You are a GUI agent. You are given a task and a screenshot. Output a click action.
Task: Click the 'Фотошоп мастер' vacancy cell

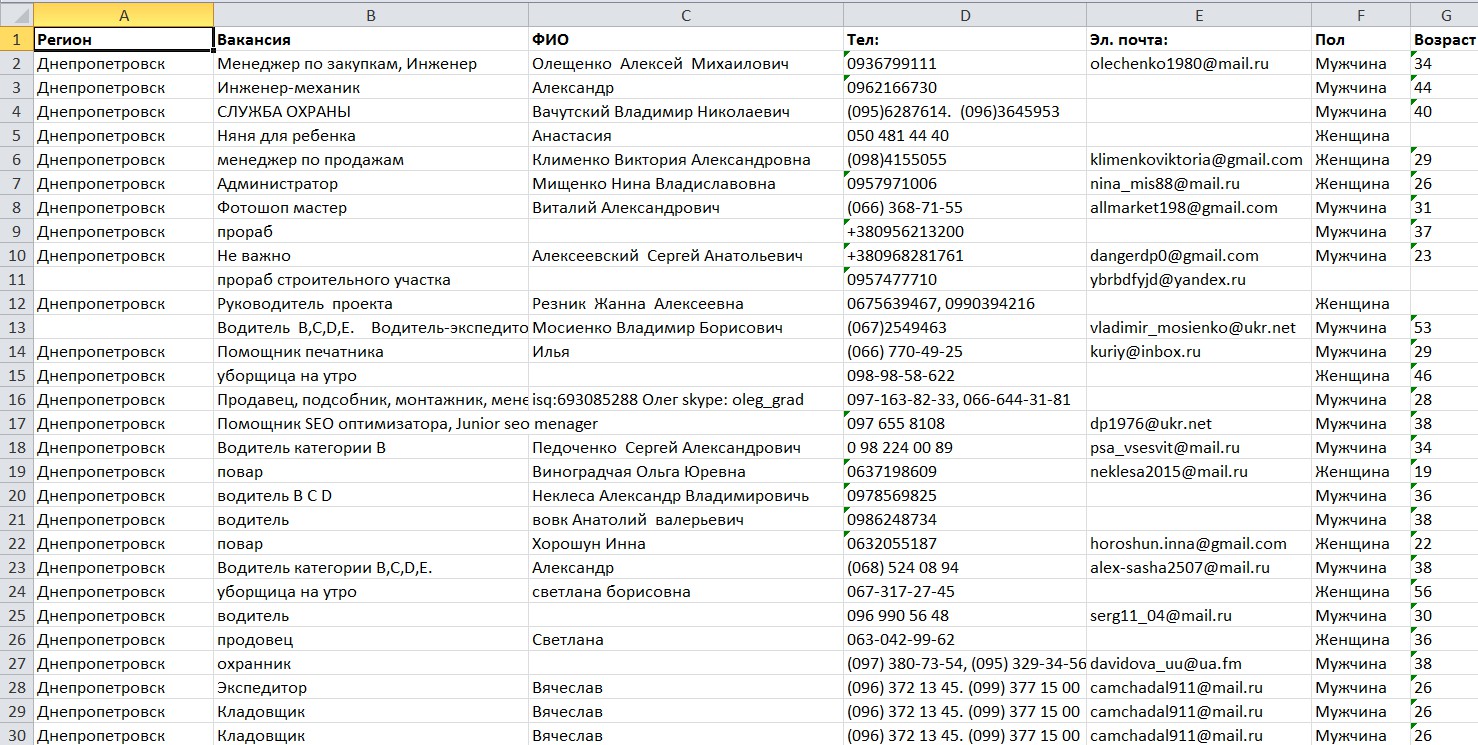[x=372, y=208]
